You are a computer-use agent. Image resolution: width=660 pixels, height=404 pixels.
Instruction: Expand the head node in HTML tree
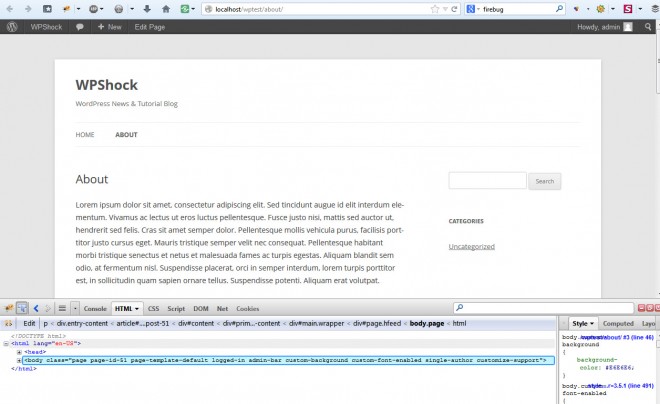19,352
